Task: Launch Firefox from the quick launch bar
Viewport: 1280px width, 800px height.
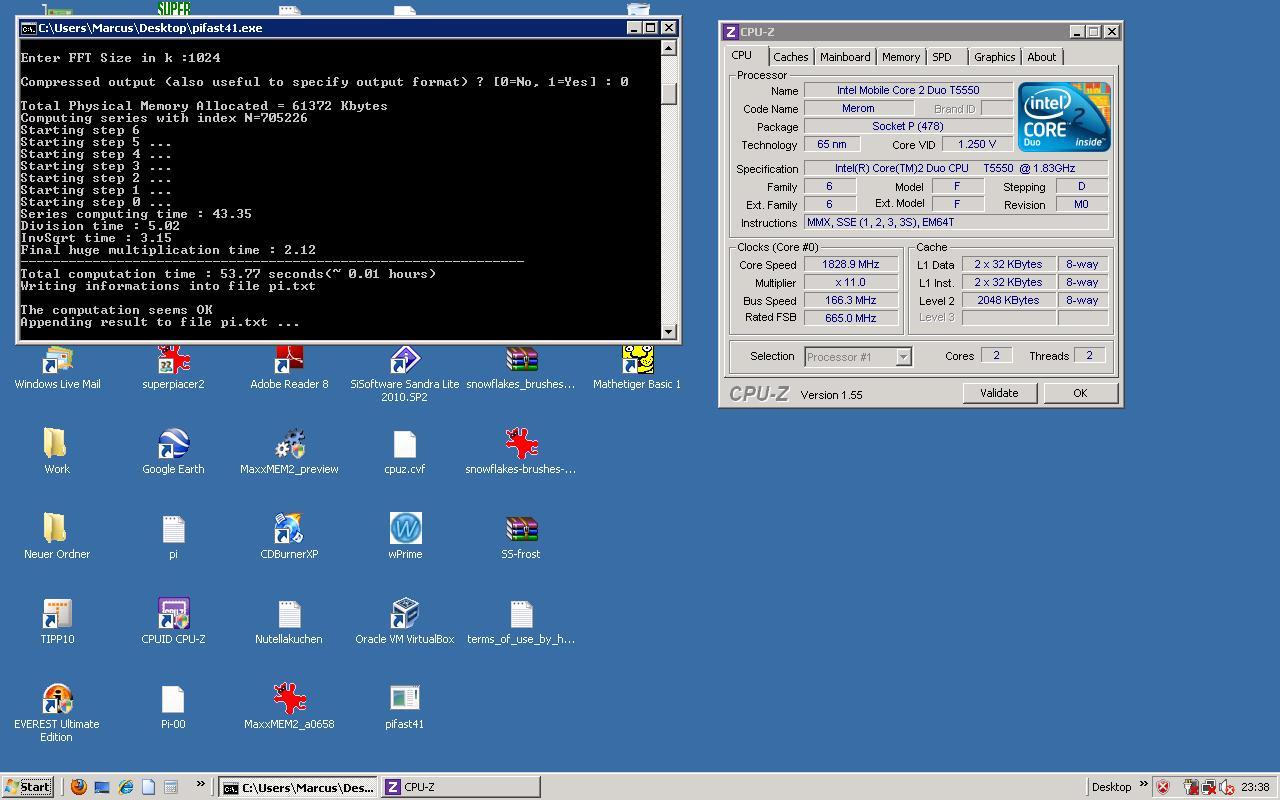Action: (78, 787)
